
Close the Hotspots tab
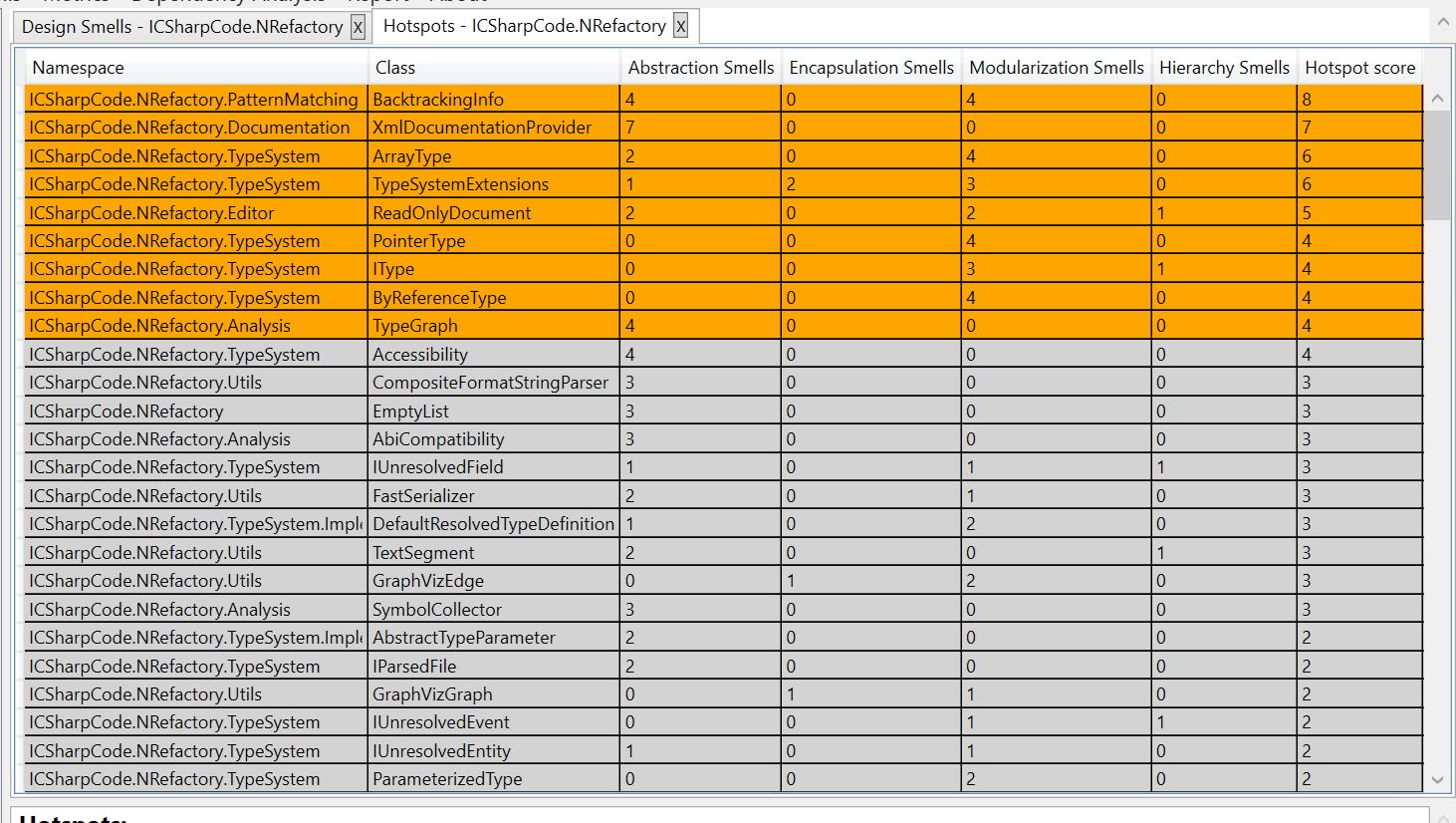(680, 26)
